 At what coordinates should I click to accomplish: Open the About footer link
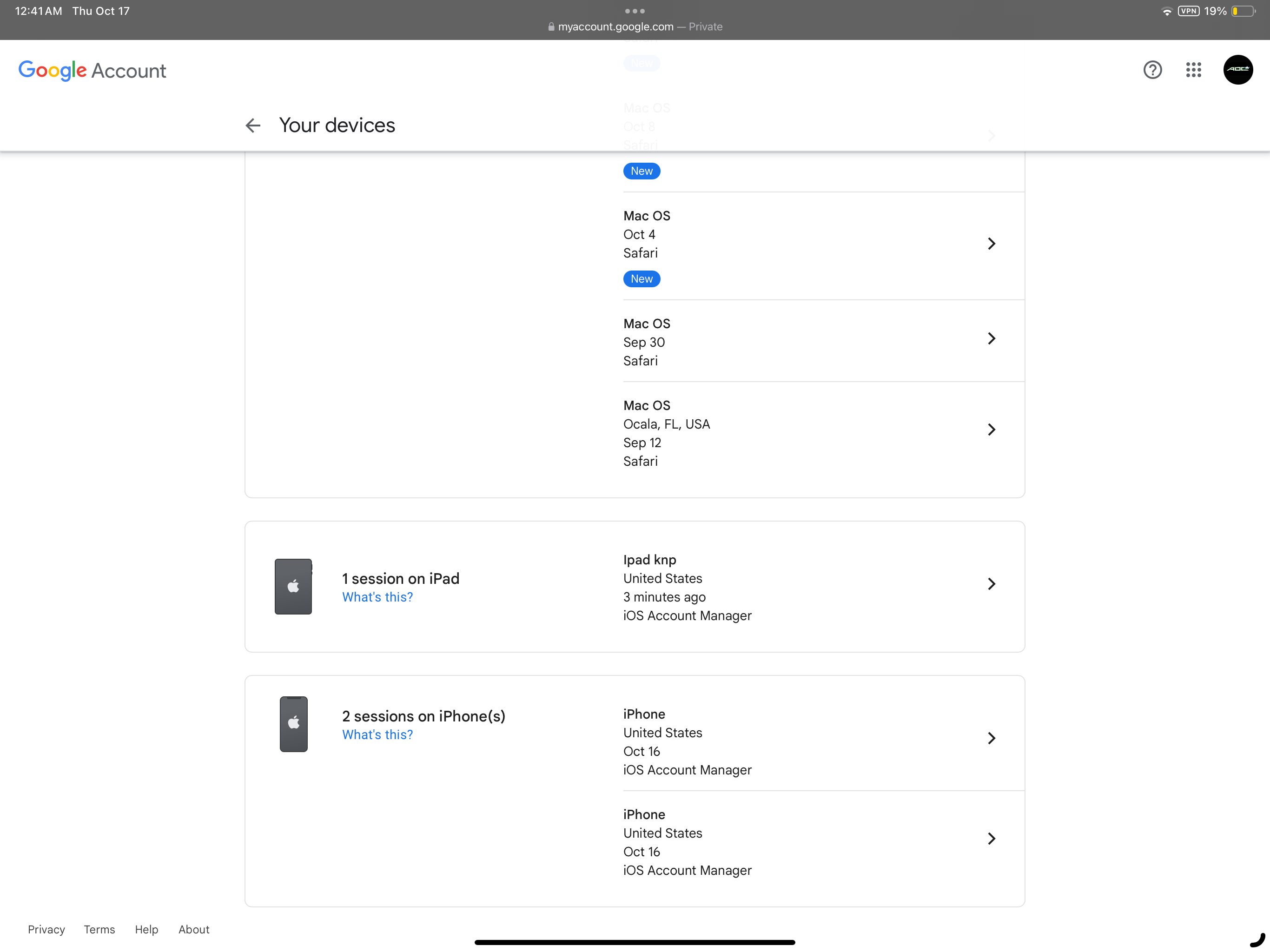pos(193,929)
